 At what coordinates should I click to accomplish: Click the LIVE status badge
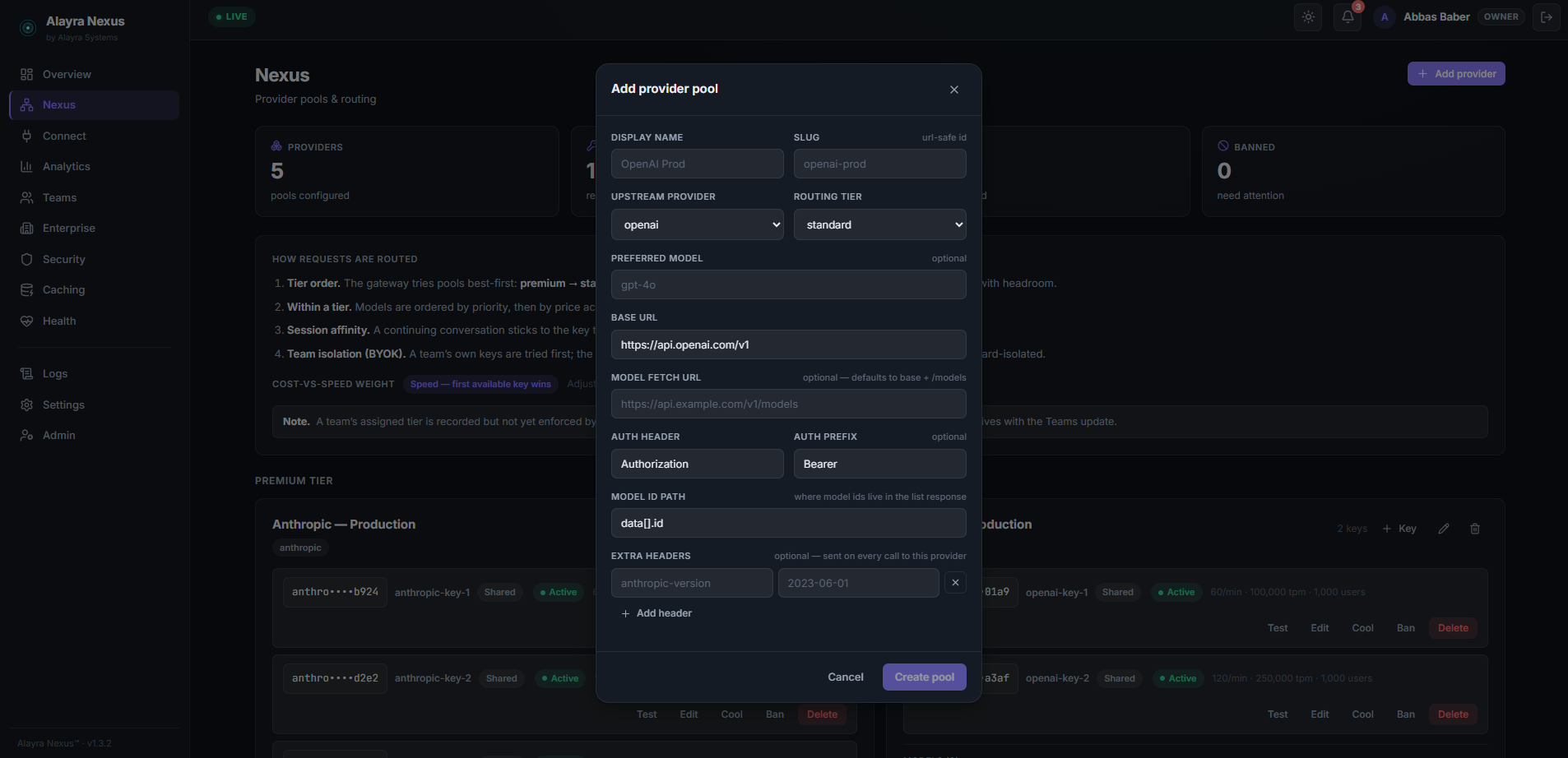tap(231, 16)
